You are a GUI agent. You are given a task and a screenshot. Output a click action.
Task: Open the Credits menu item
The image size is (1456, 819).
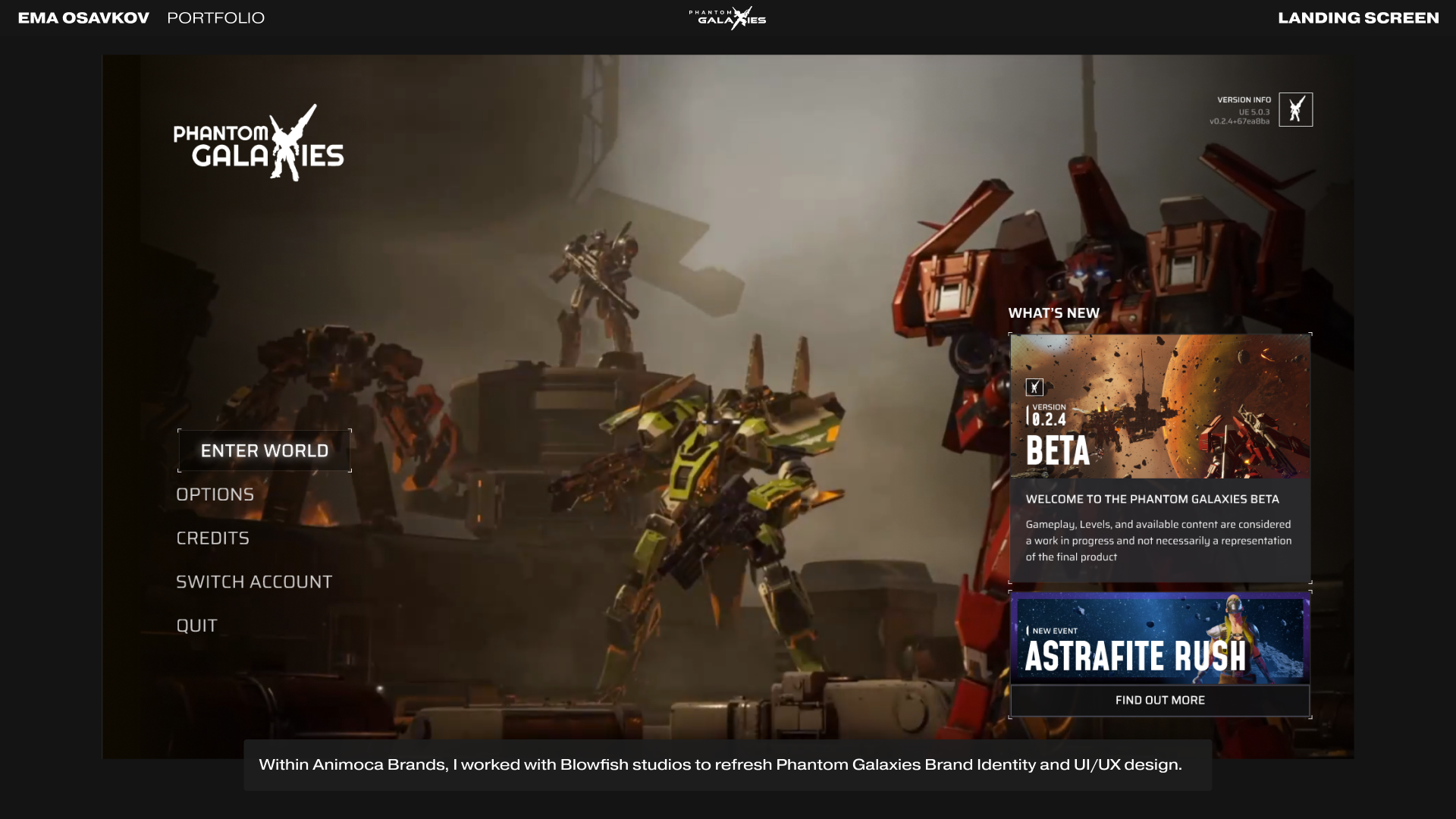click(213, 538)
